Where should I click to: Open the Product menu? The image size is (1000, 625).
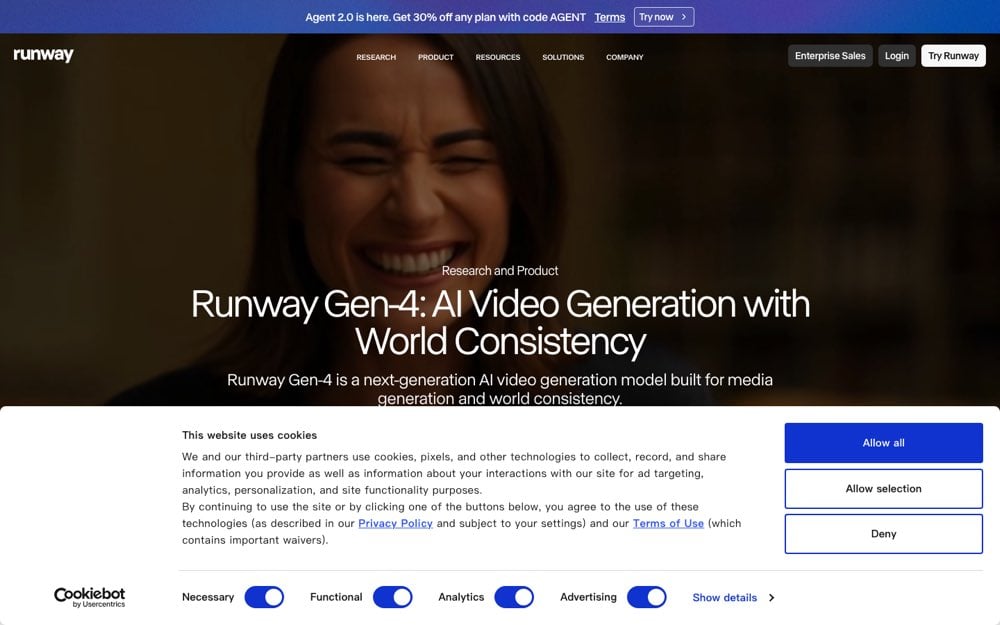click(x=436, y=57)
